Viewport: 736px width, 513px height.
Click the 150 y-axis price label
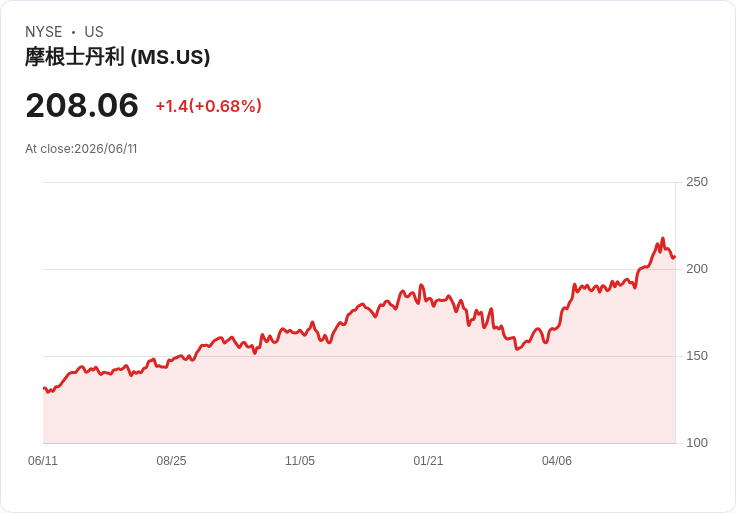tap(697, 356)
